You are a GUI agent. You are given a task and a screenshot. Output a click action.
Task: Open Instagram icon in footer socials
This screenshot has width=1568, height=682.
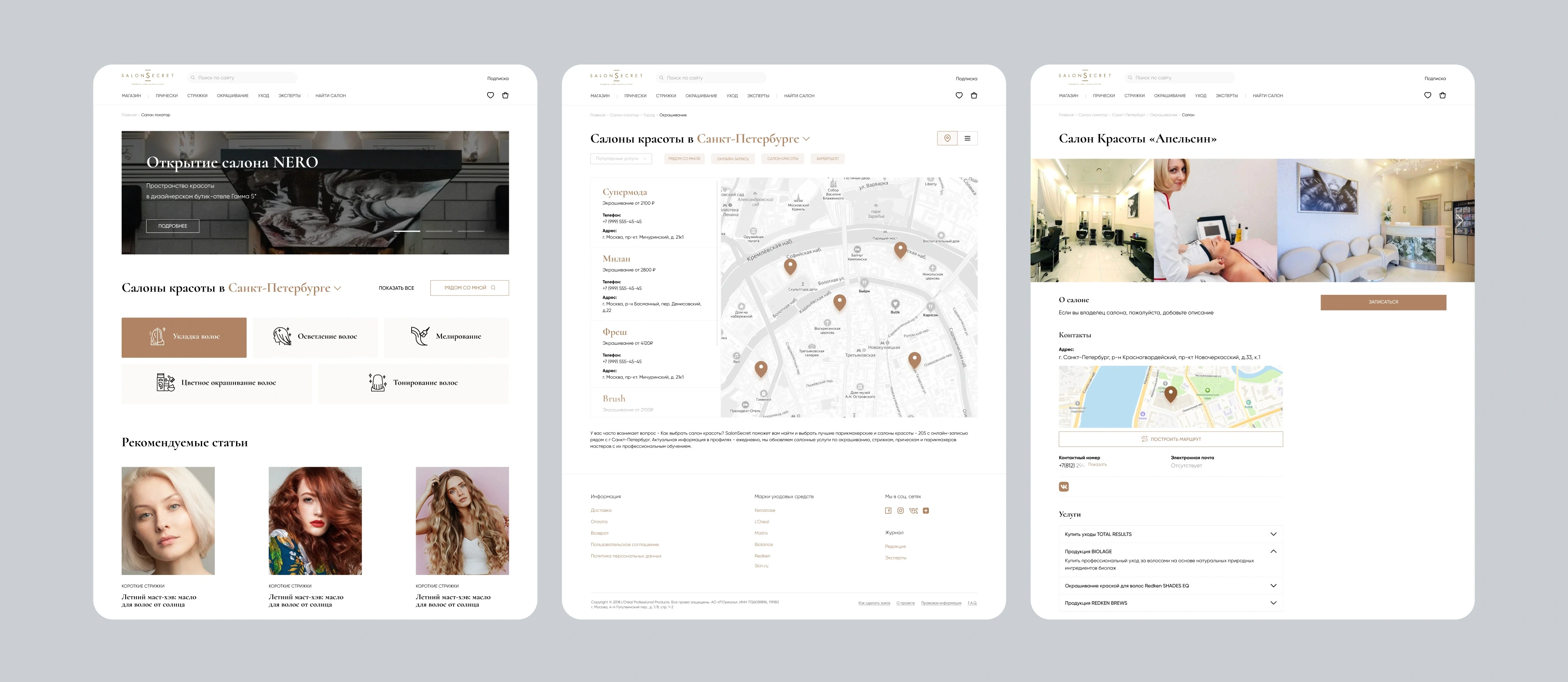900,511
